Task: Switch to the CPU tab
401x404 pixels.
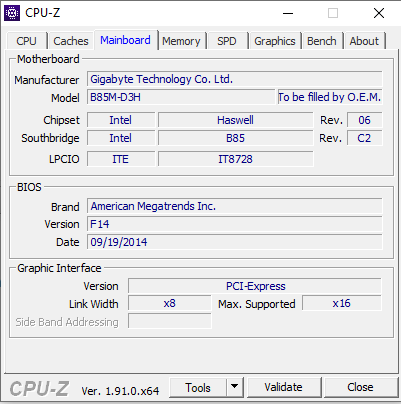Action: coord(26,41)
